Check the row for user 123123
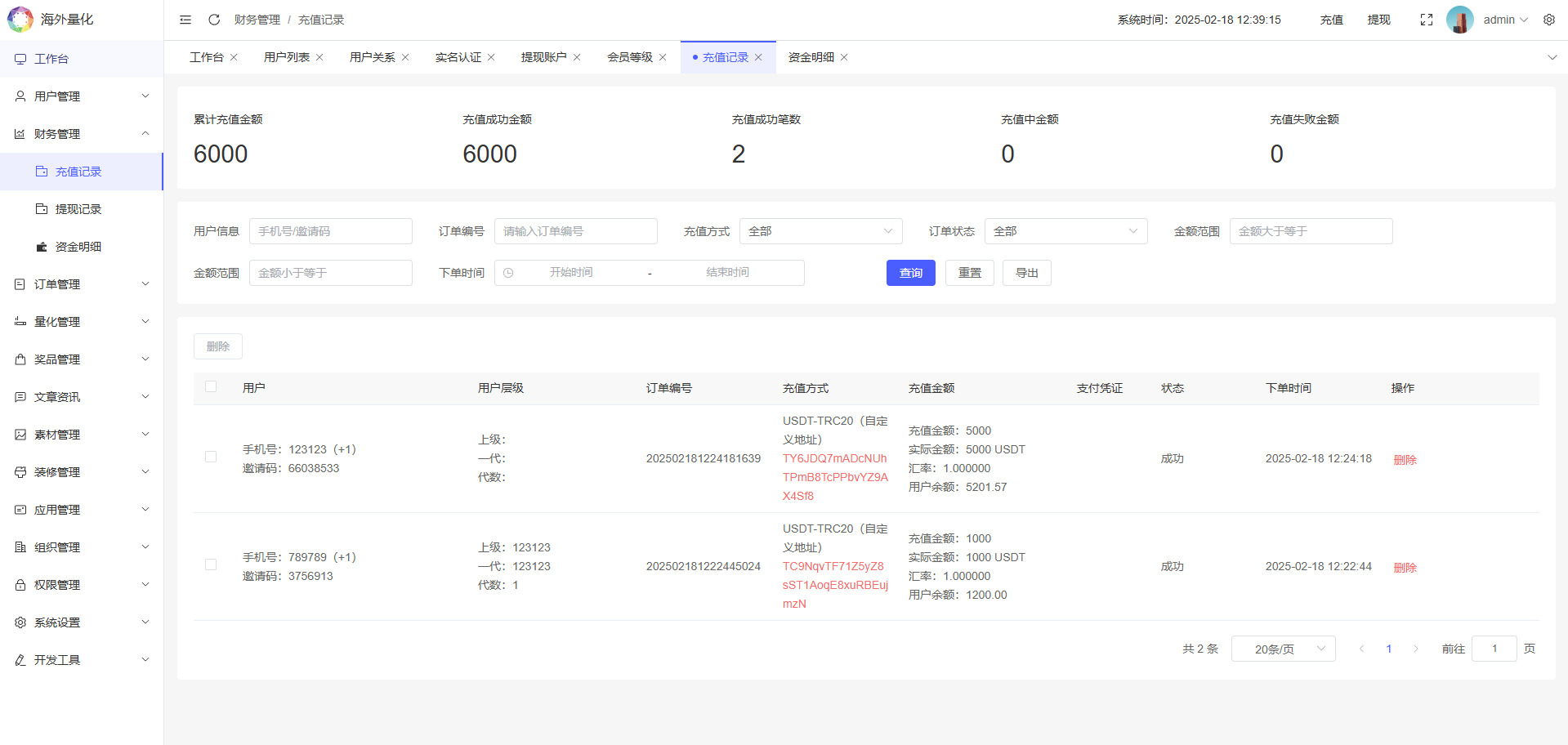 pos(210,457)
